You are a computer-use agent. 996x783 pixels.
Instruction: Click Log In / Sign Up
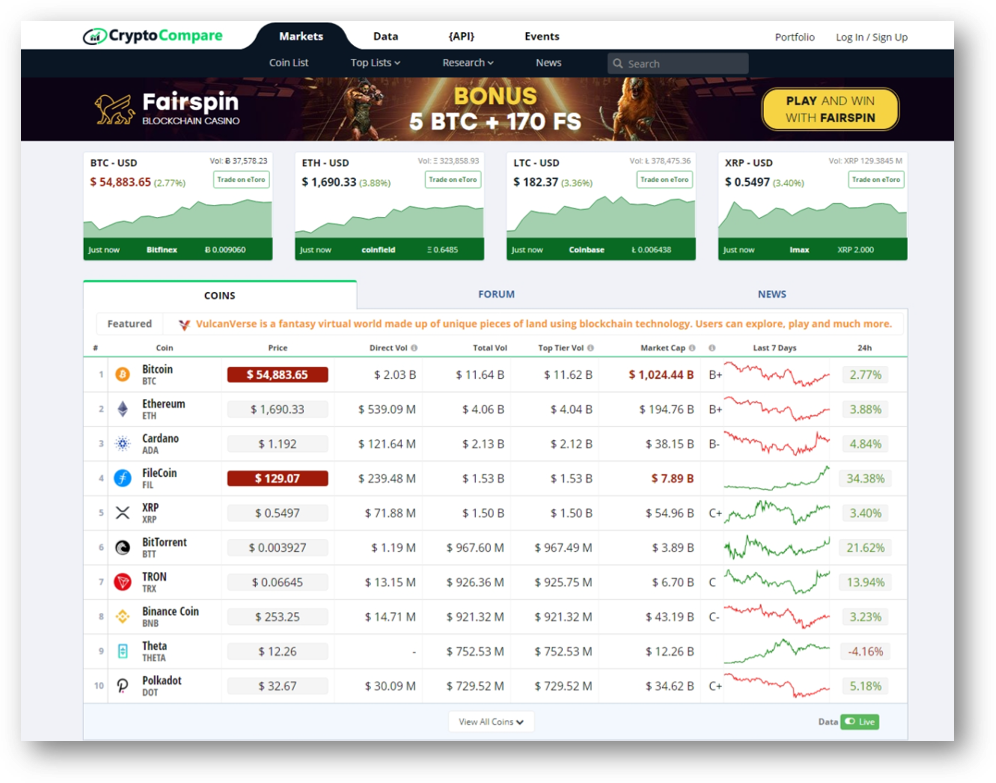[x=872, y=37]
